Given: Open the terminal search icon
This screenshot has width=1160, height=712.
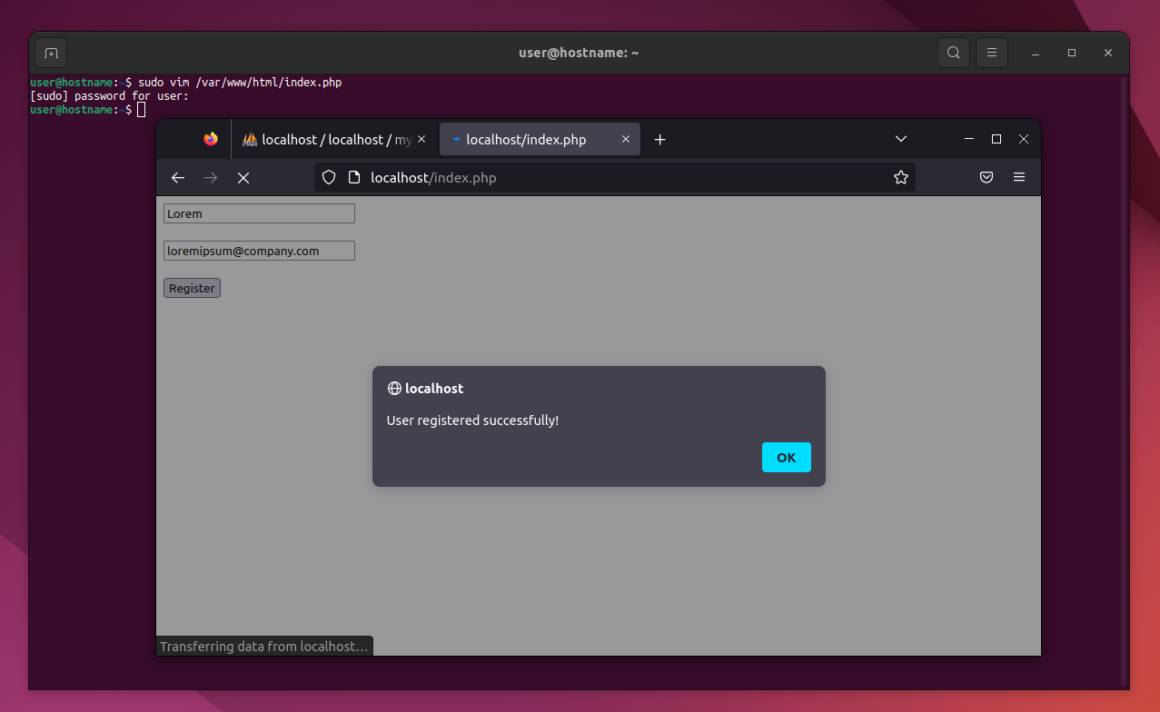Looking at the screenshot, I should click(953, 53).
